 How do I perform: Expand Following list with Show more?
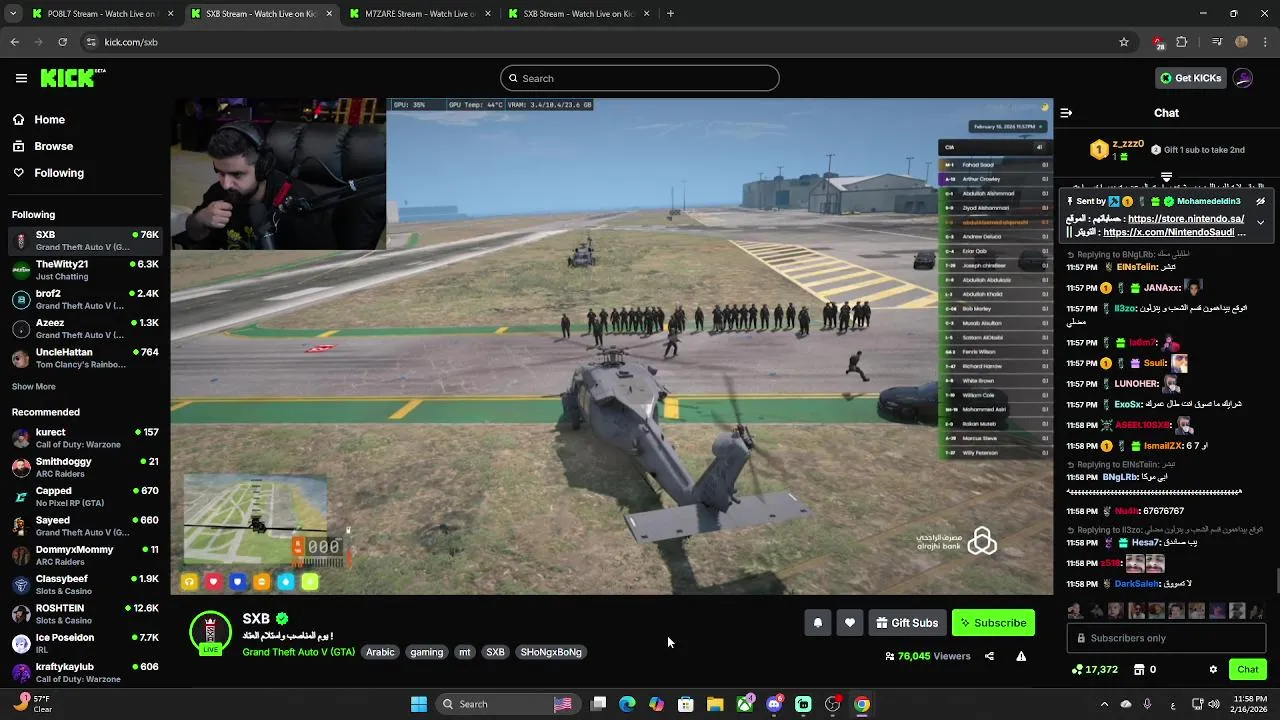click(x=34, y=387)
